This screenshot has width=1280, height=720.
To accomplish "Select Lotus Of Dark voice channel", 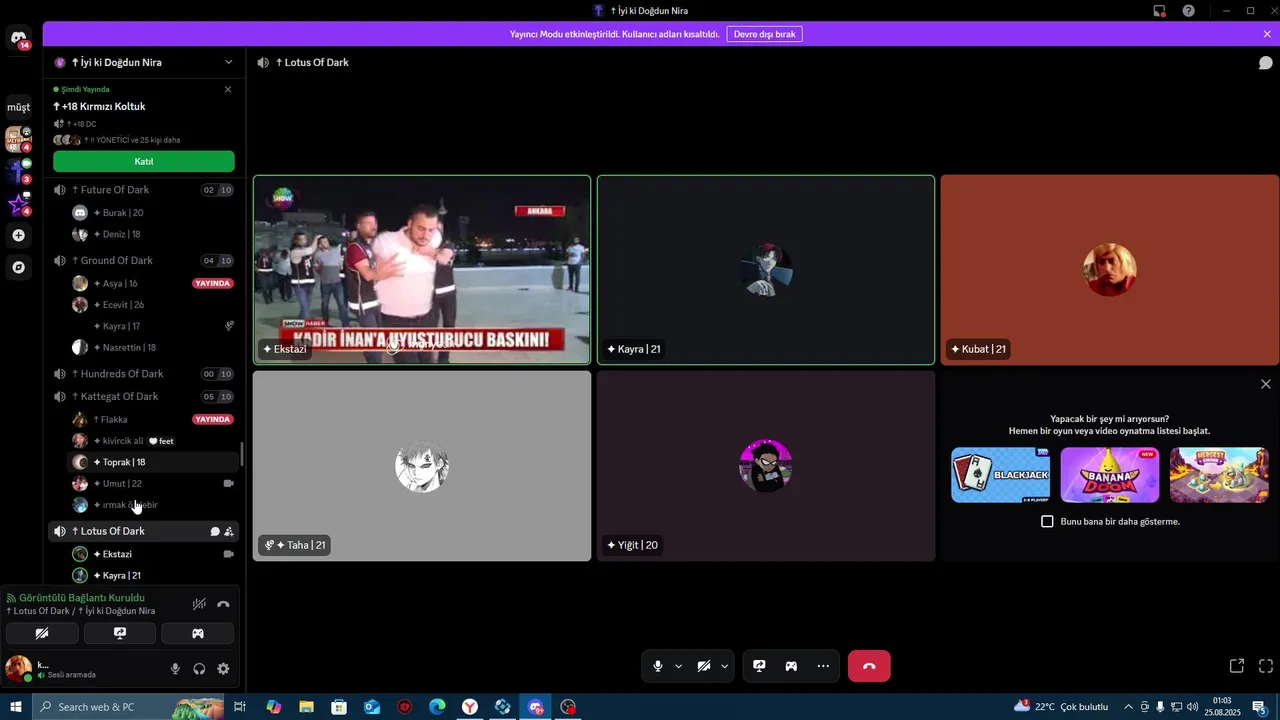I will point(144,532).
